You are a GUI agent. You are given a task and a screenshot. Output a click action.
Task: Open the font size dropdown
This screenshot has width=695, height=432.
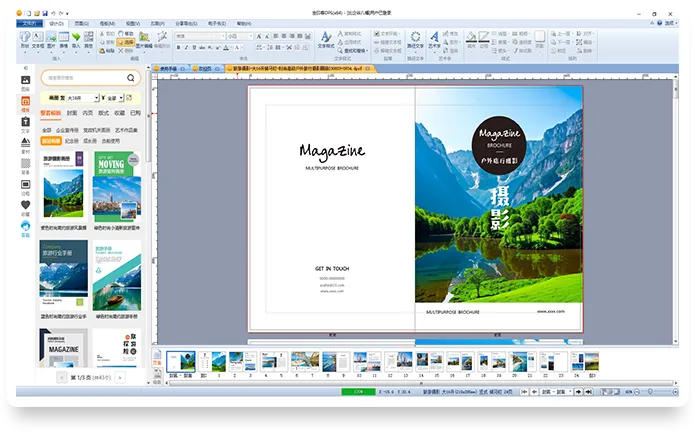pos(251,35)
